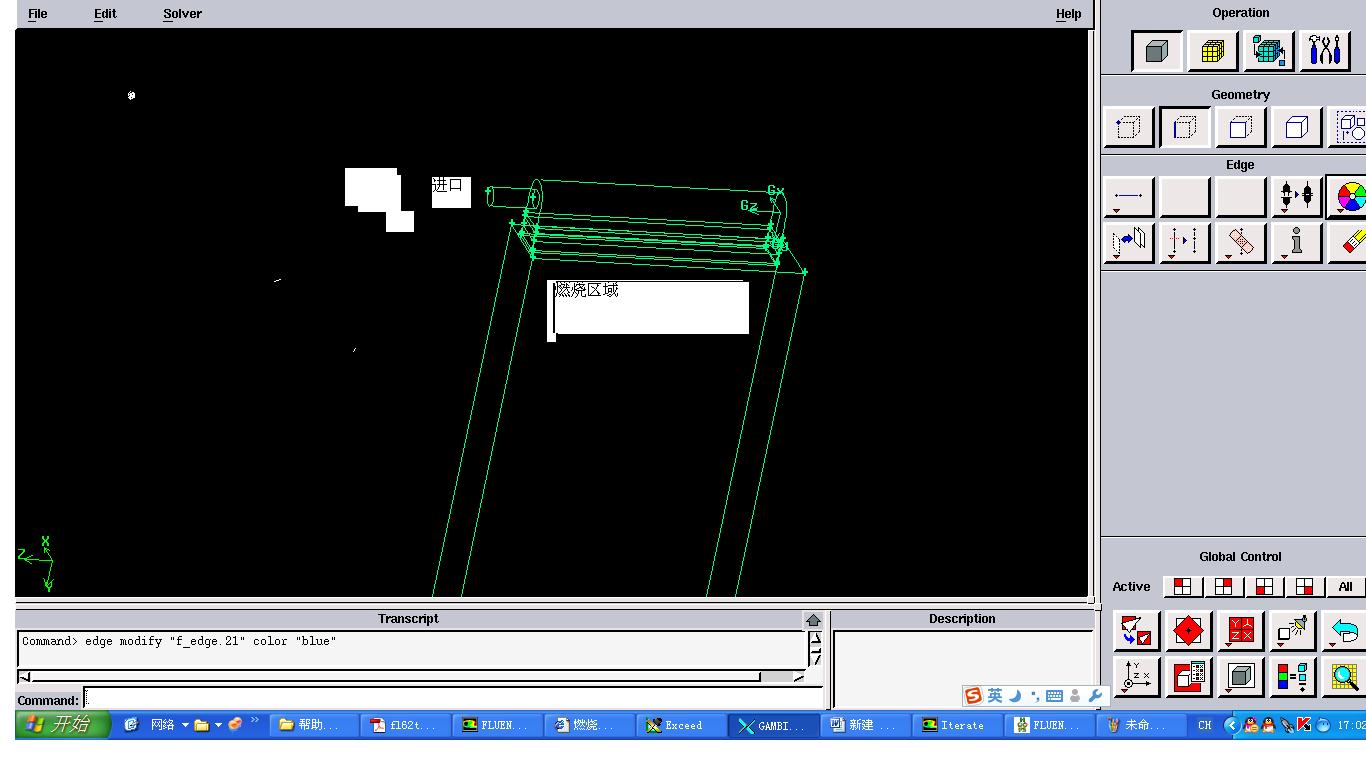
Task: Click the edge summary info button
Action: 1296,243
